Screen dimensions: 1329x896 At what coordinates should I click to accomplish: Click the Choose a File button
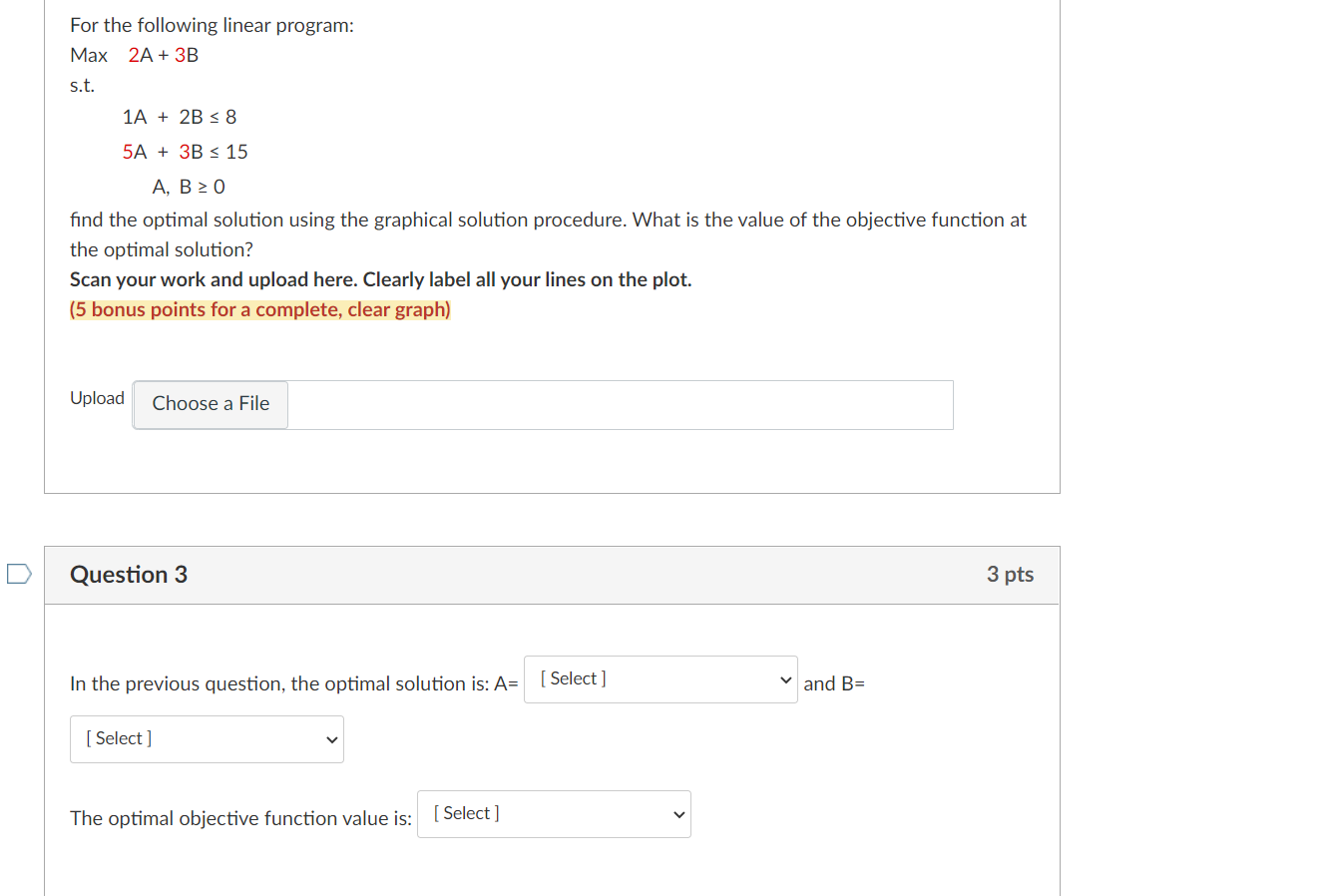pos(210,404)
